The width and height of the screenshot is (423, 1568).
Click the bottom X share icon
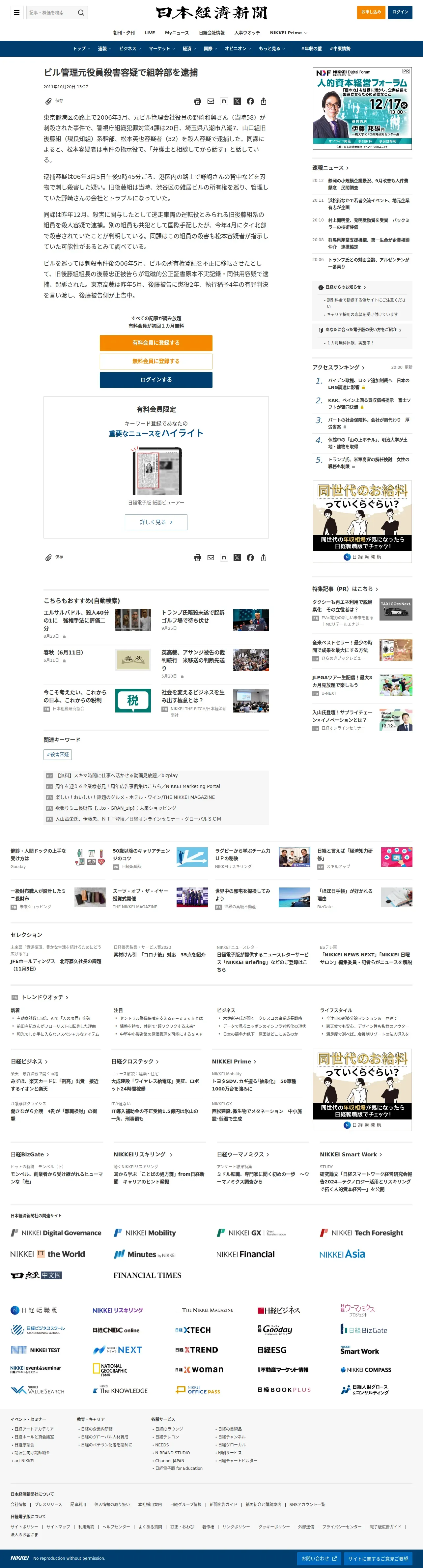237,557
